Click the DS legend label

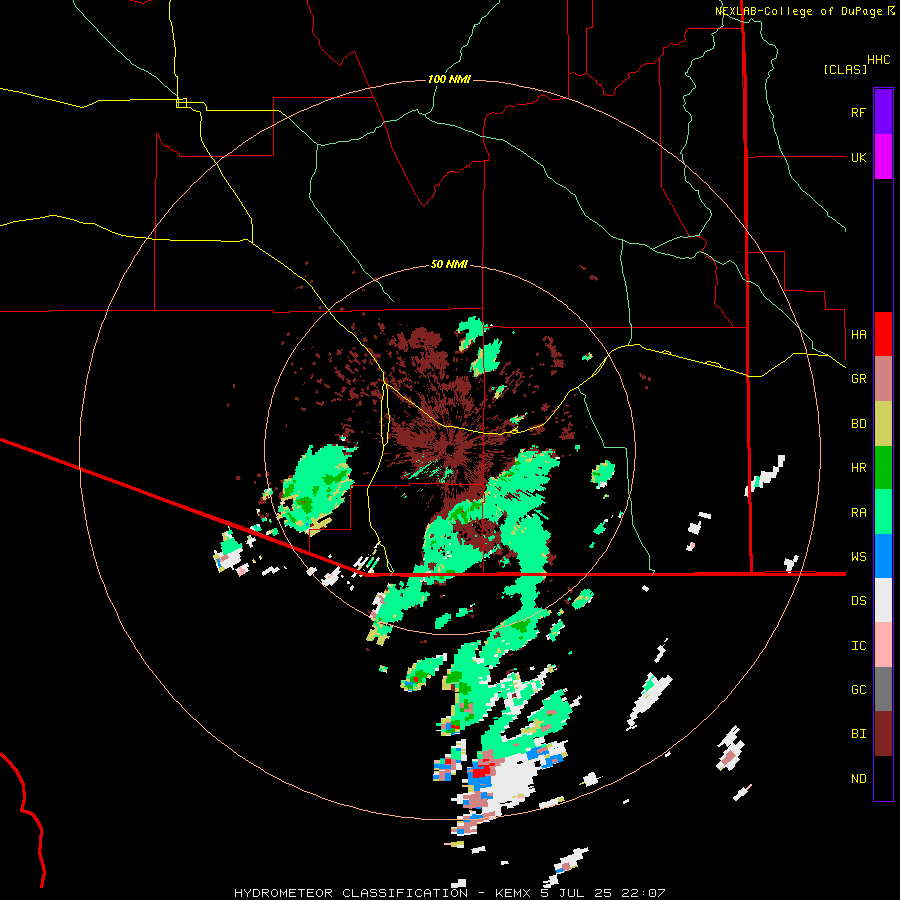[x=858, y=601]
